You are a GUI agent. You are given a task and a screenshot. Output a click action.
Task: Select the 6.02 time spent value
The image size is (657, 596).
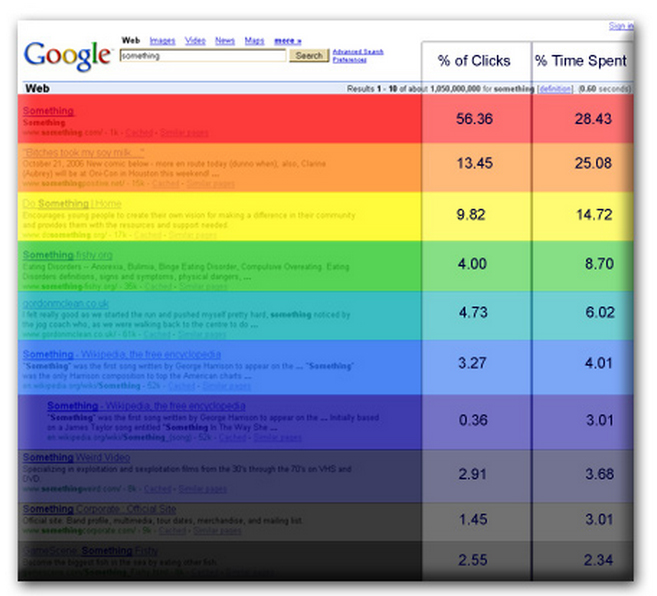pyautogui.click(x=600, y=313)
